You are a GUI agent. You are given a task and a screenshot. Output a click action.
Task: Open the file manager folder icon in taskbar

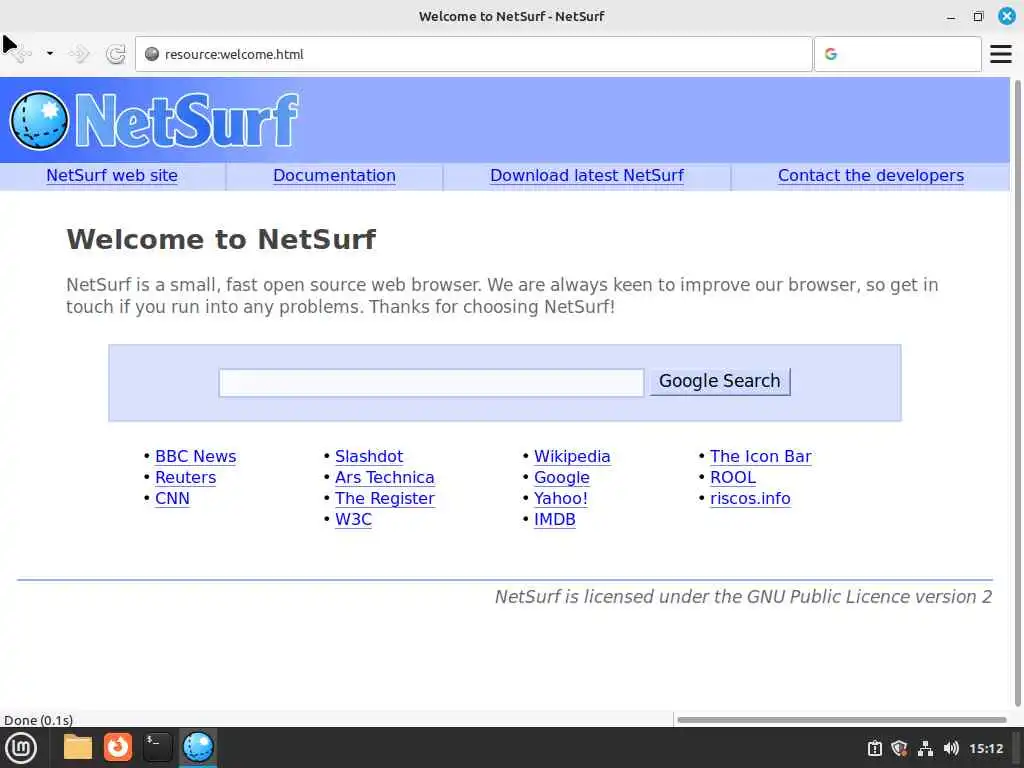pos(78,748)
